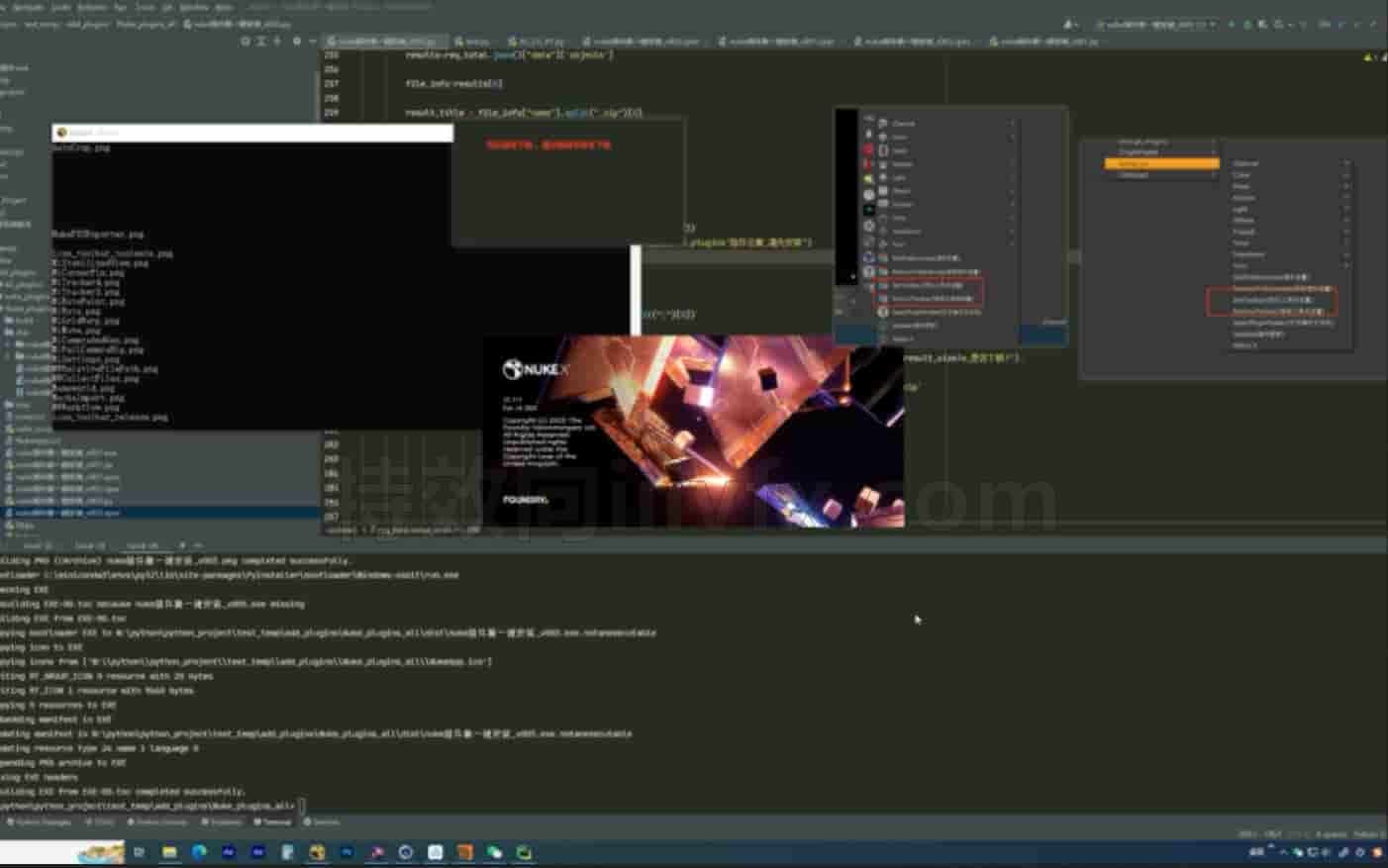Open Project panel gear options
1388x868 pixels.
[296, 42]
